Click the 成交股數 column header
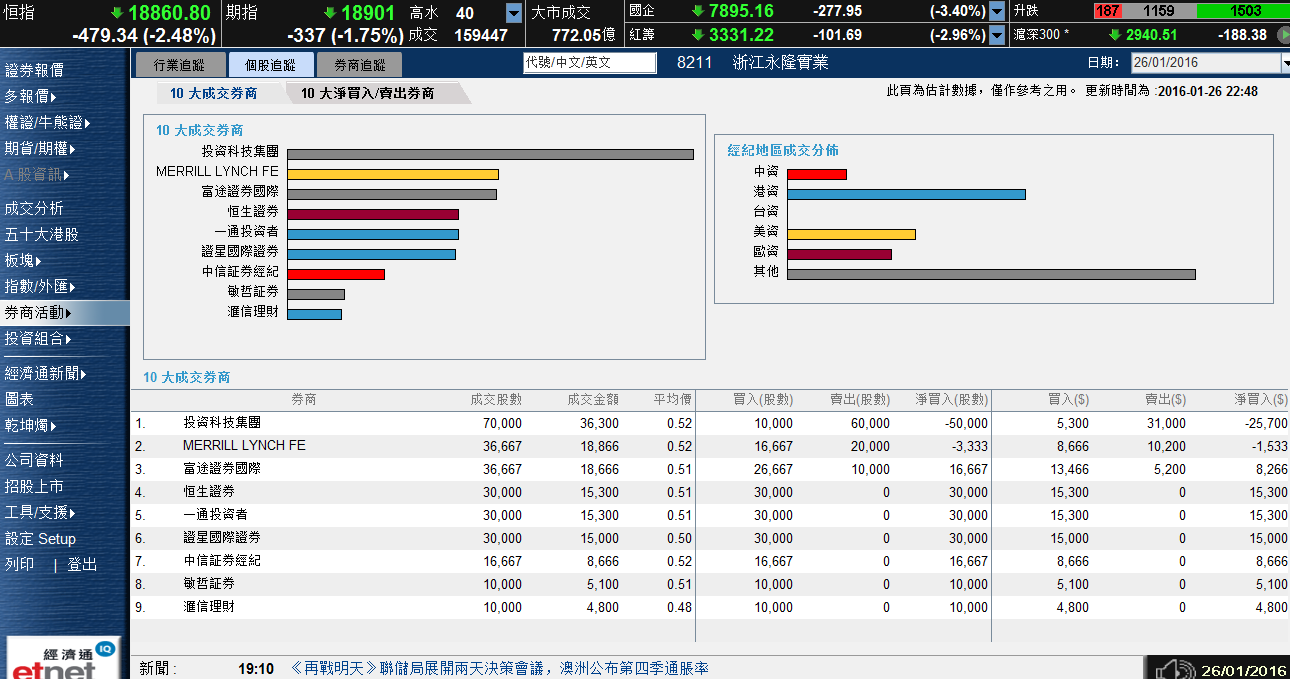The height and width of the screenshot is (679, 1290). pyautogui.click(x=496, y=400)
